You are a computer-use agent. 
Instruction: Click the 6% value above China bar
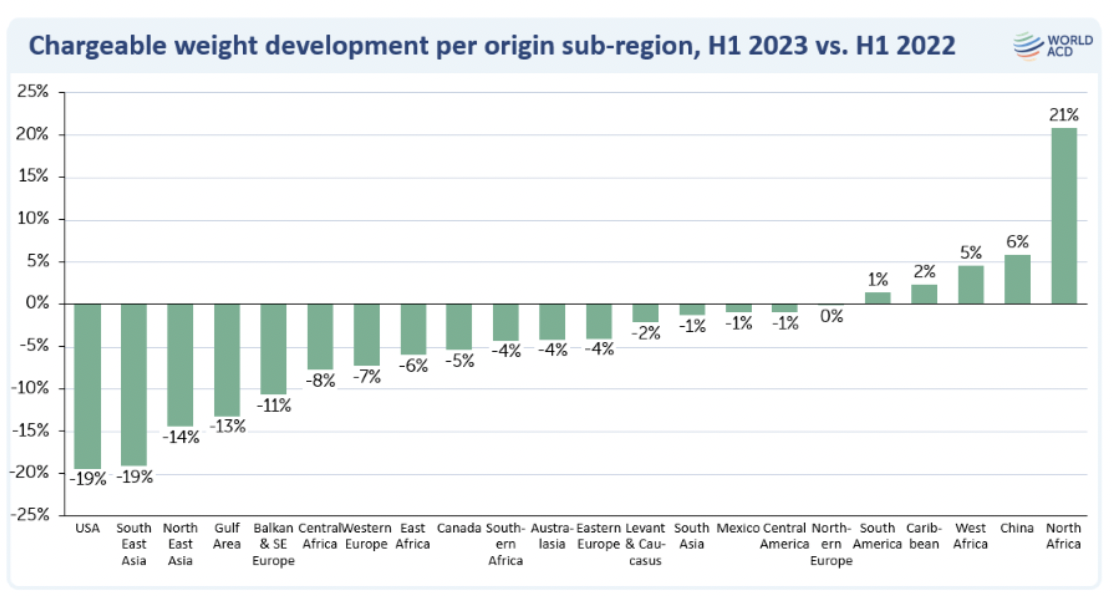pos(1018,242)
